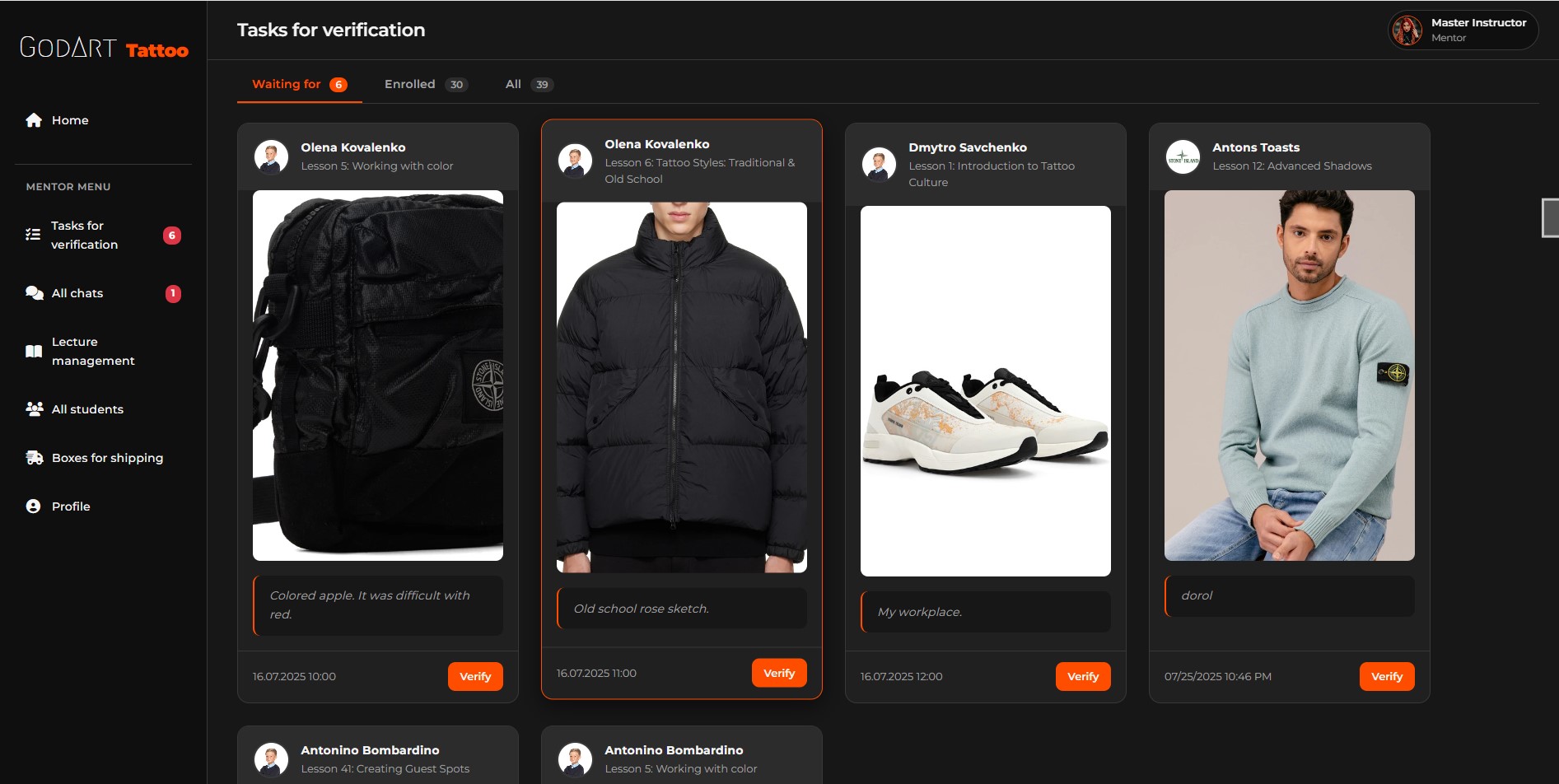Image resolution: width=1559 pixels, height=784 pixels.
Task: Verify Olena's Lesson 5 colored apple task
Action: (x=475, y=676)
